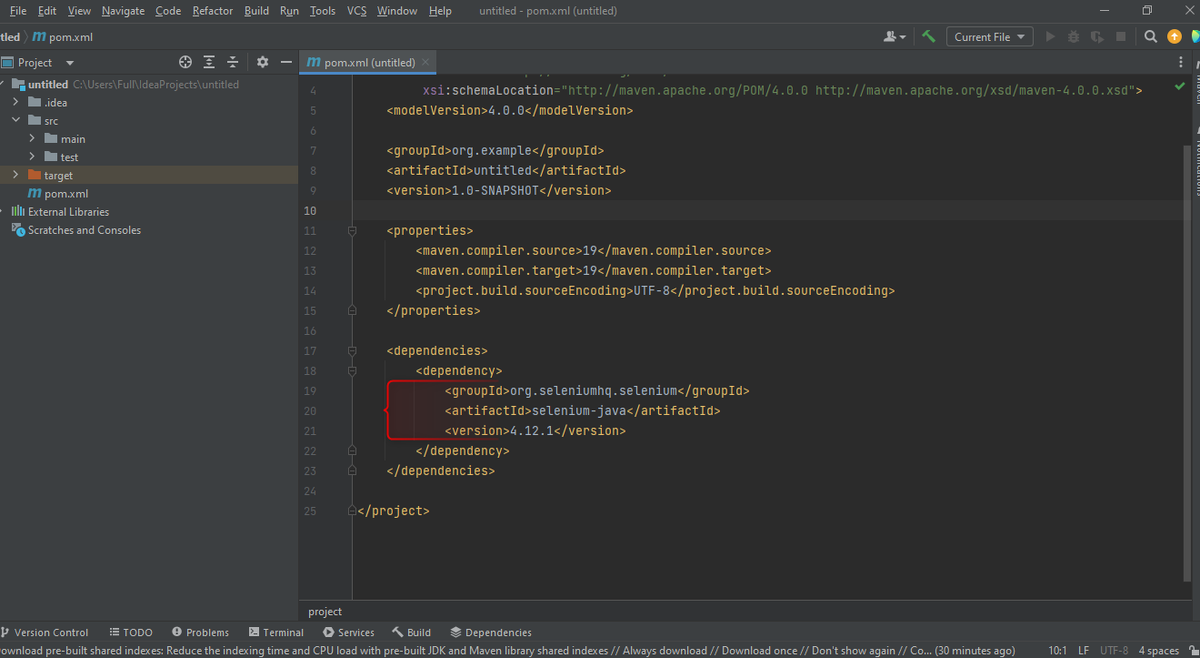Click the LF line separator widget
1200x658 pixels.
click(1084, 650)
